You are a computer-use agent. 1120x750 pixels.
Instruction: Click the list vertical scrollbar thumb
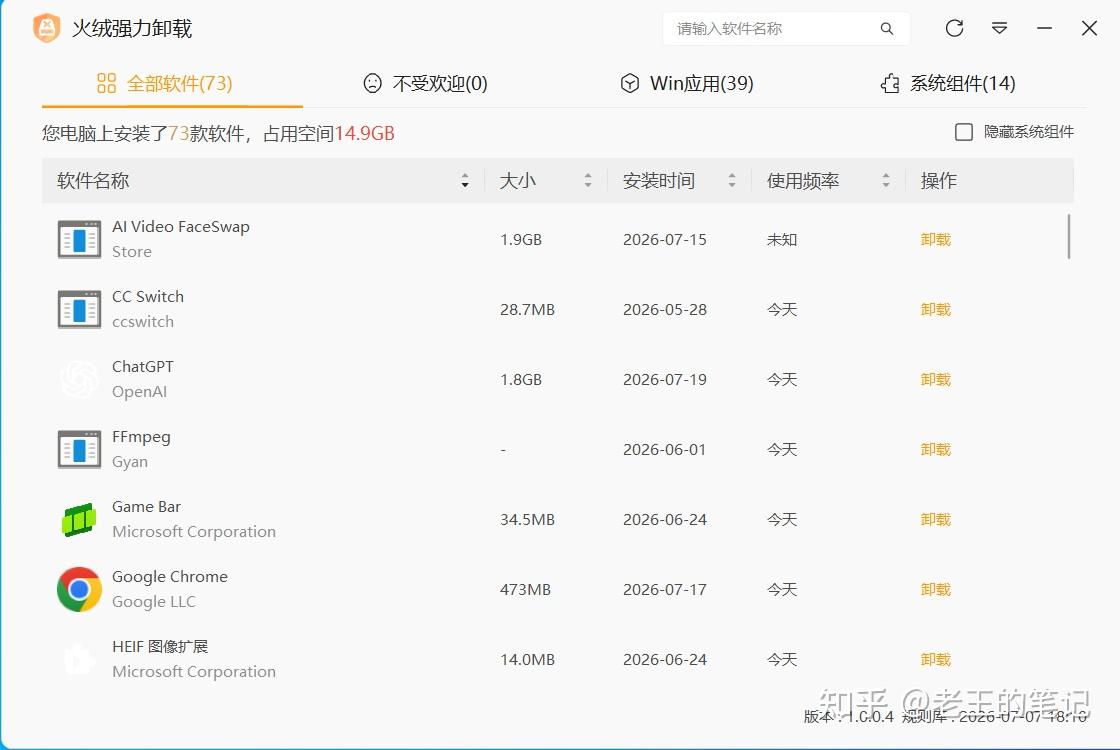(x=1069, y=236)
